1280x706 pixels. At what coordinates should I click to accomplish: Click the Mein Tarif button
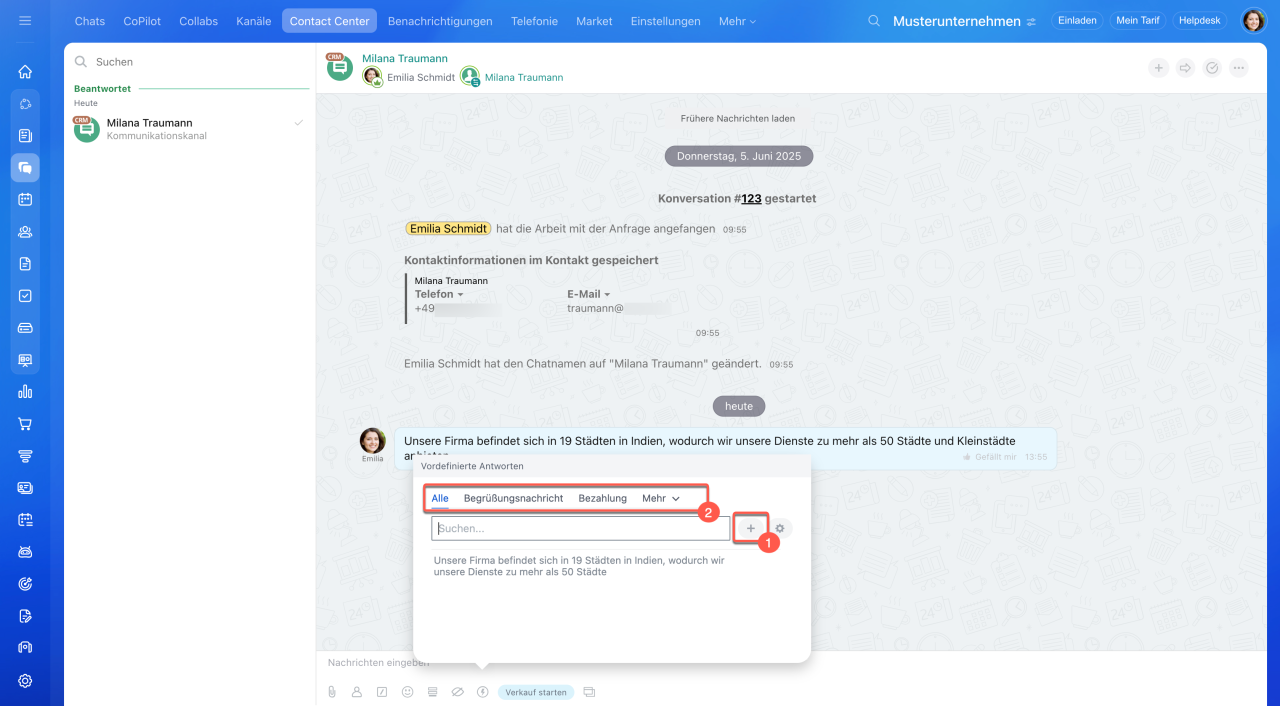click(1138, 21)
